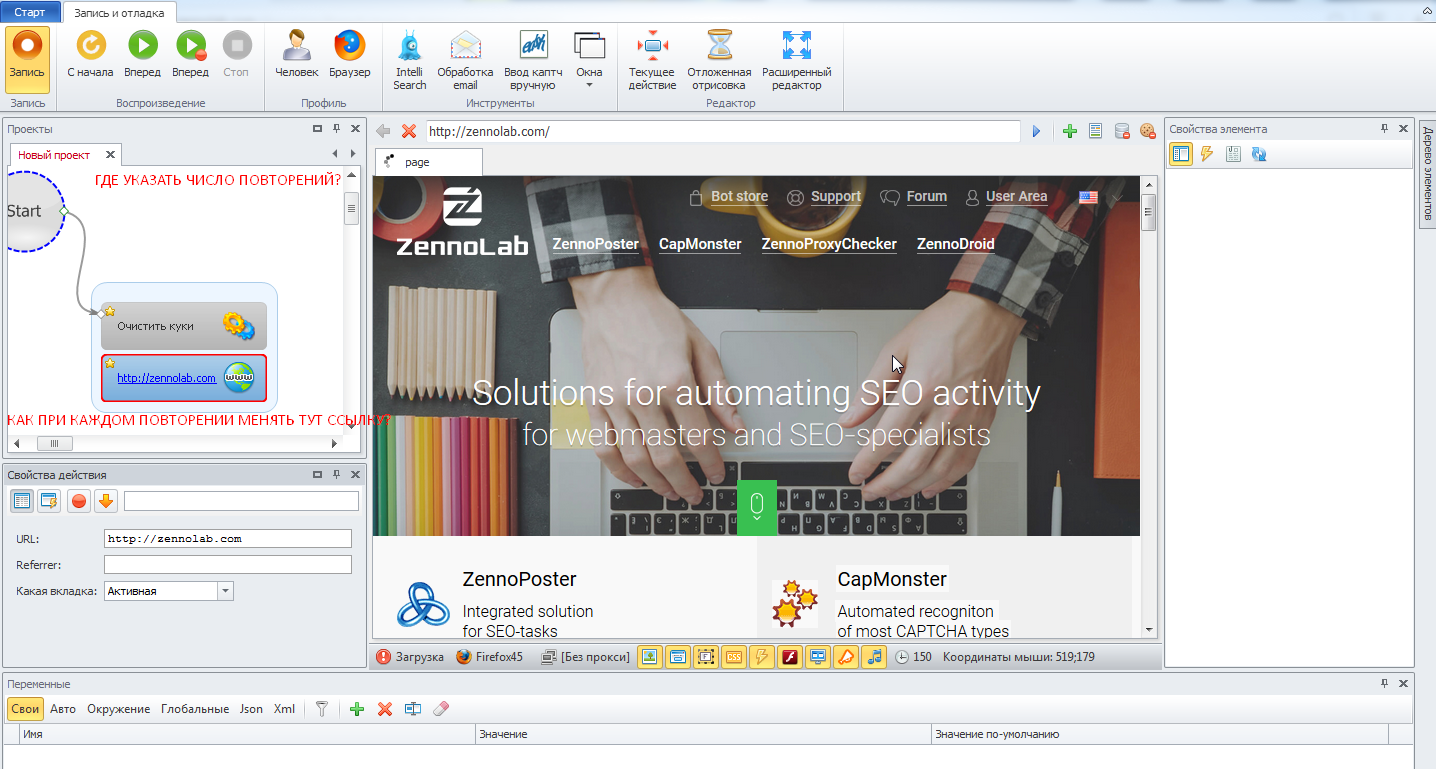Open the Какая вкладка dropdown

[225, 591]
